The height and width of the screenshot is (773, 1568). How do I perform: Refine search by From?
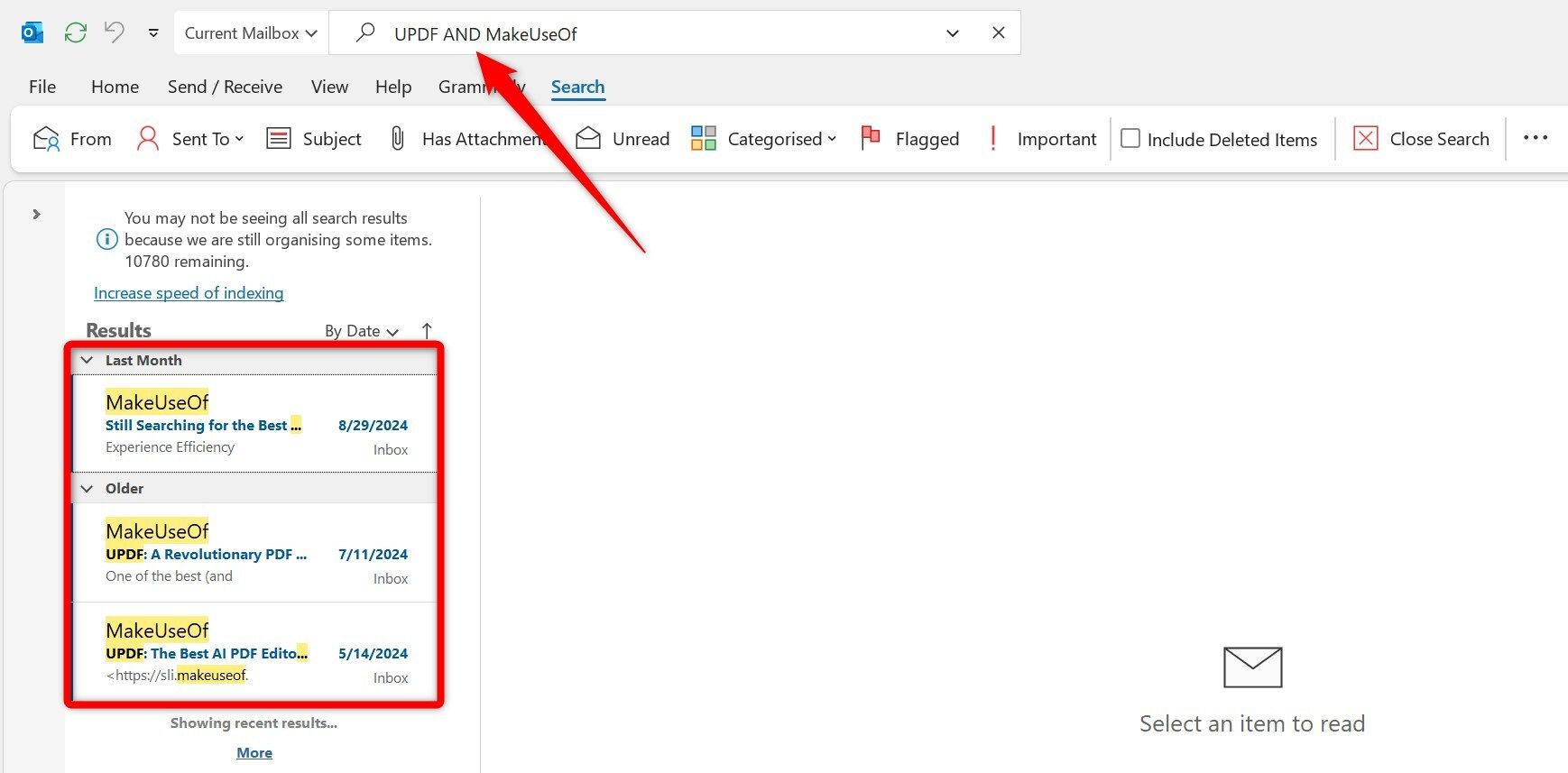pos(72,139)
